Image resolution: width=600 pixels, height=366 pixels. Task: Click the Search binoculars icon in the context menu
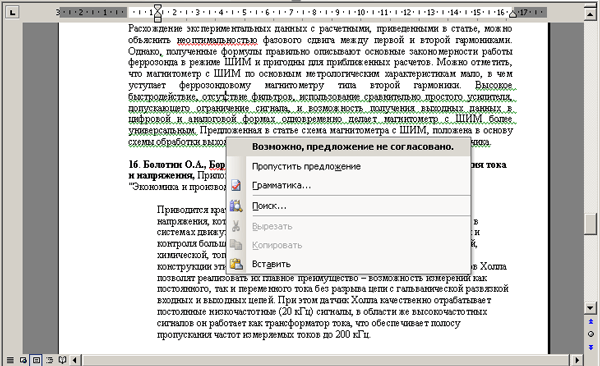(236, 206)
